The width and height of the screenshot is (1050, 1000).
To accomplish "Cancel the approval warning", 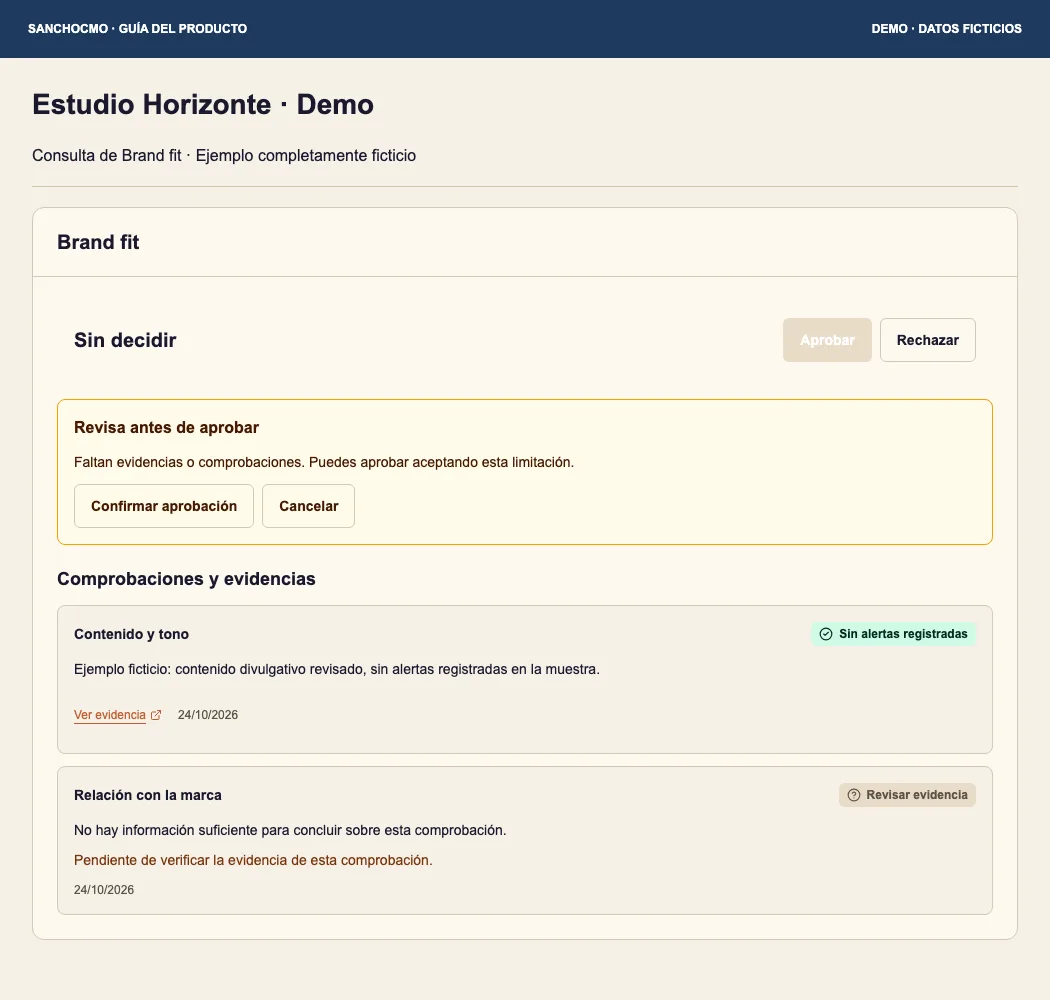I will pyautogui.click(x=309, y=506).
